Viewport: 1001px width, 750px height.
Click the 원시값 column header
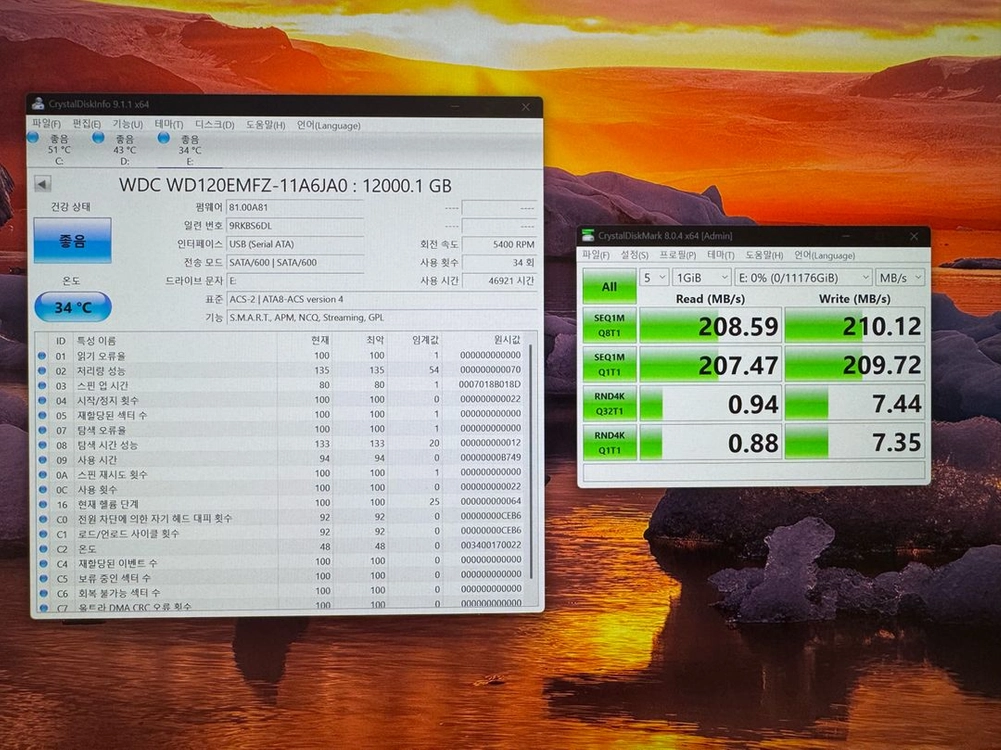[x=507, y=340]
